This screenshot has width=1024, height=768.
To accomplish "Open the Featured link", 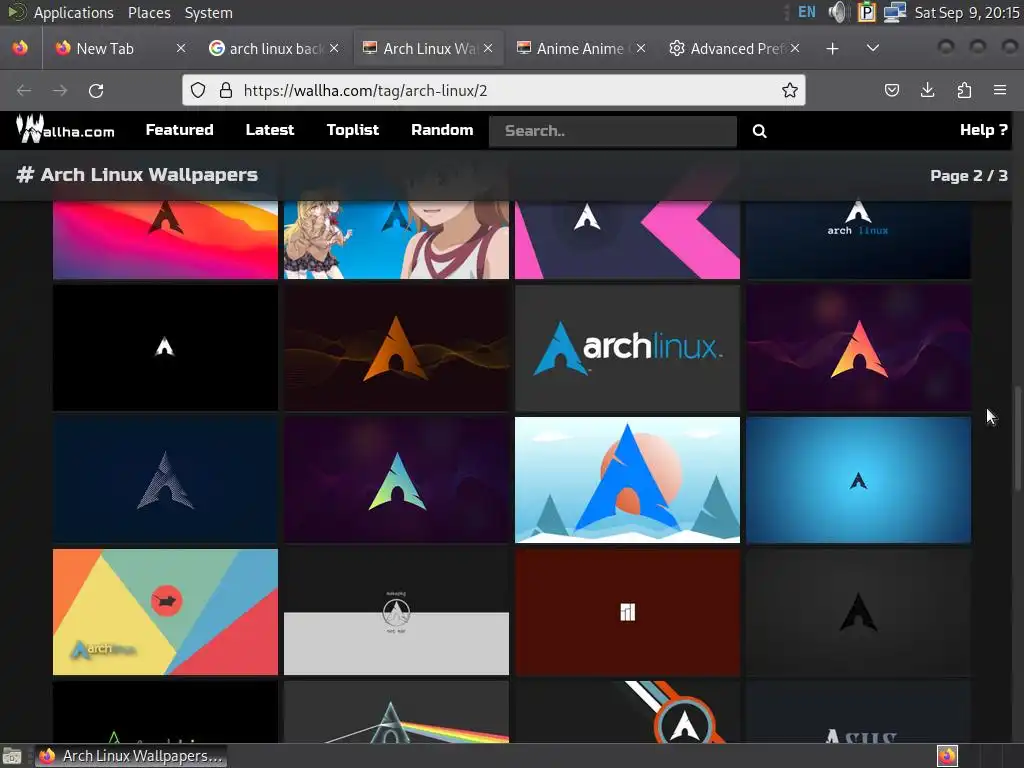I will [x=180, y=130].
